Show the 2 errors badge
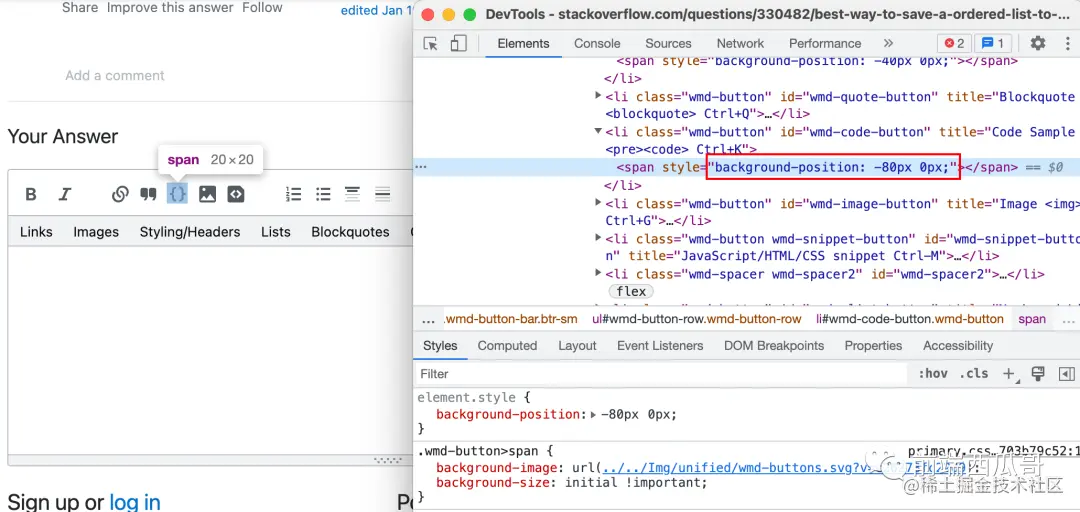This screenshot has height=512, width=1080. pyautogui.click(x=955, y=43)
